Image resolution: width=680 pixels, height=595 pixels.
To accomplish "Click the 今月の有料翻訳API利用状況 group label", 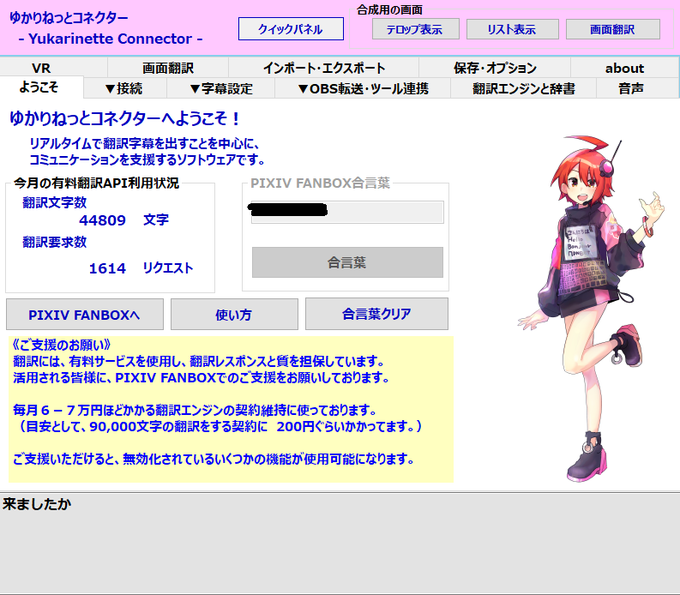I will (x=96, y=183).
